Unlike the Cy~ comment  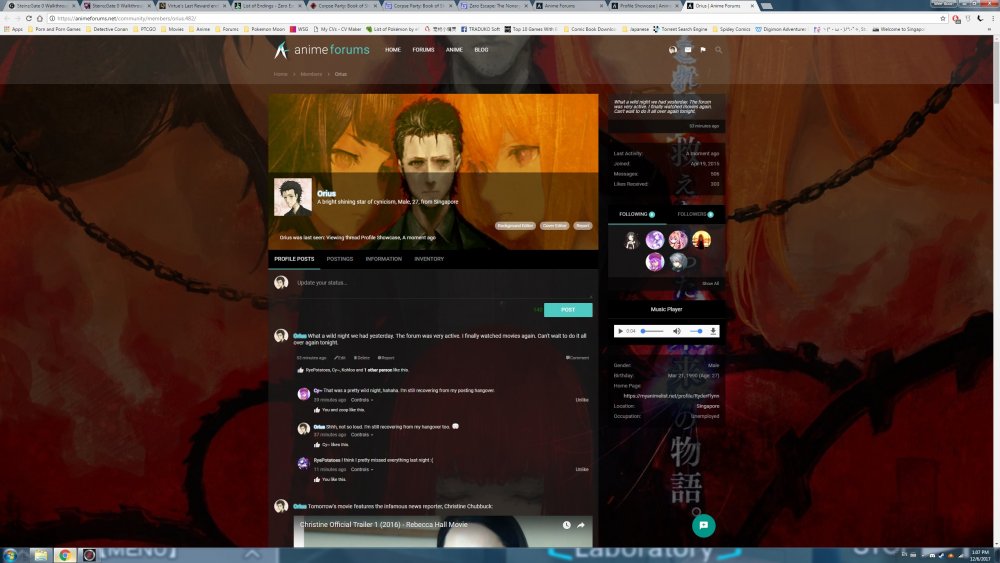pyautogui.click(x=582, y=400)
